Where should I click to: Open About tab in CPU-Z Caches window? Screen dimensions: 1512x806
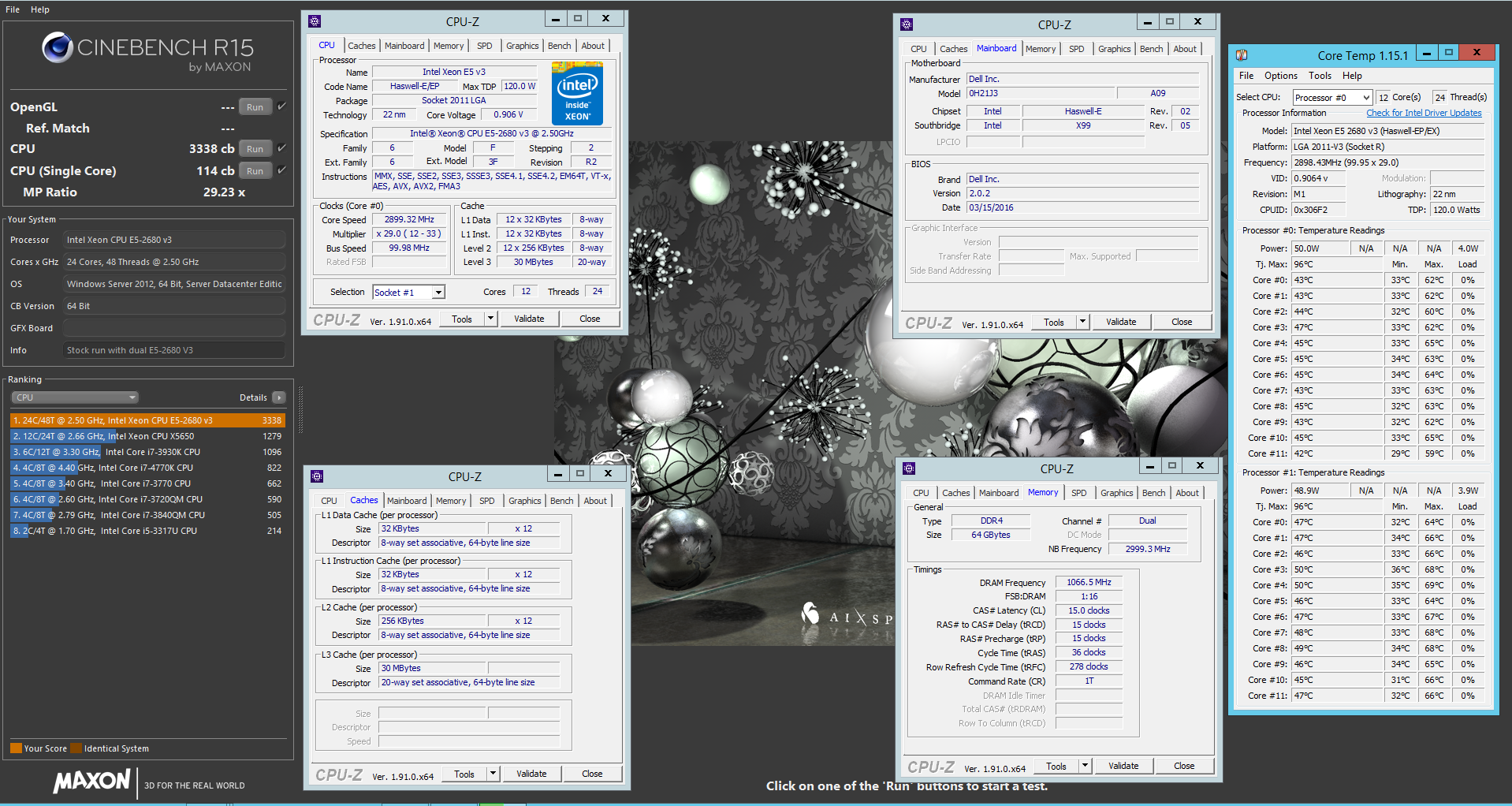tap(595, 501)
